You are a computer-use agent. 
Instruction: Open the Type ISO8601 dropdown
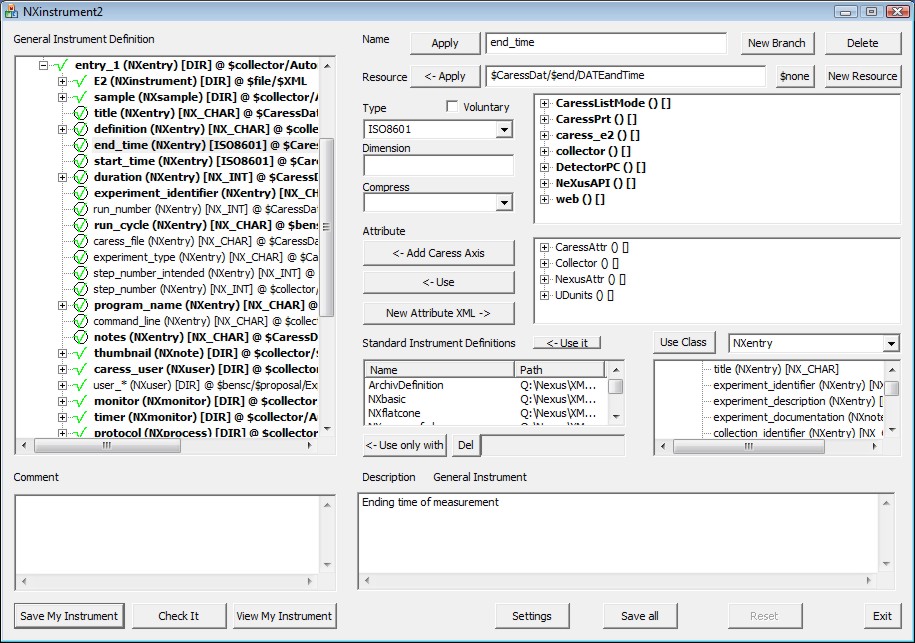pyautogui.click(x=504, y=130)
